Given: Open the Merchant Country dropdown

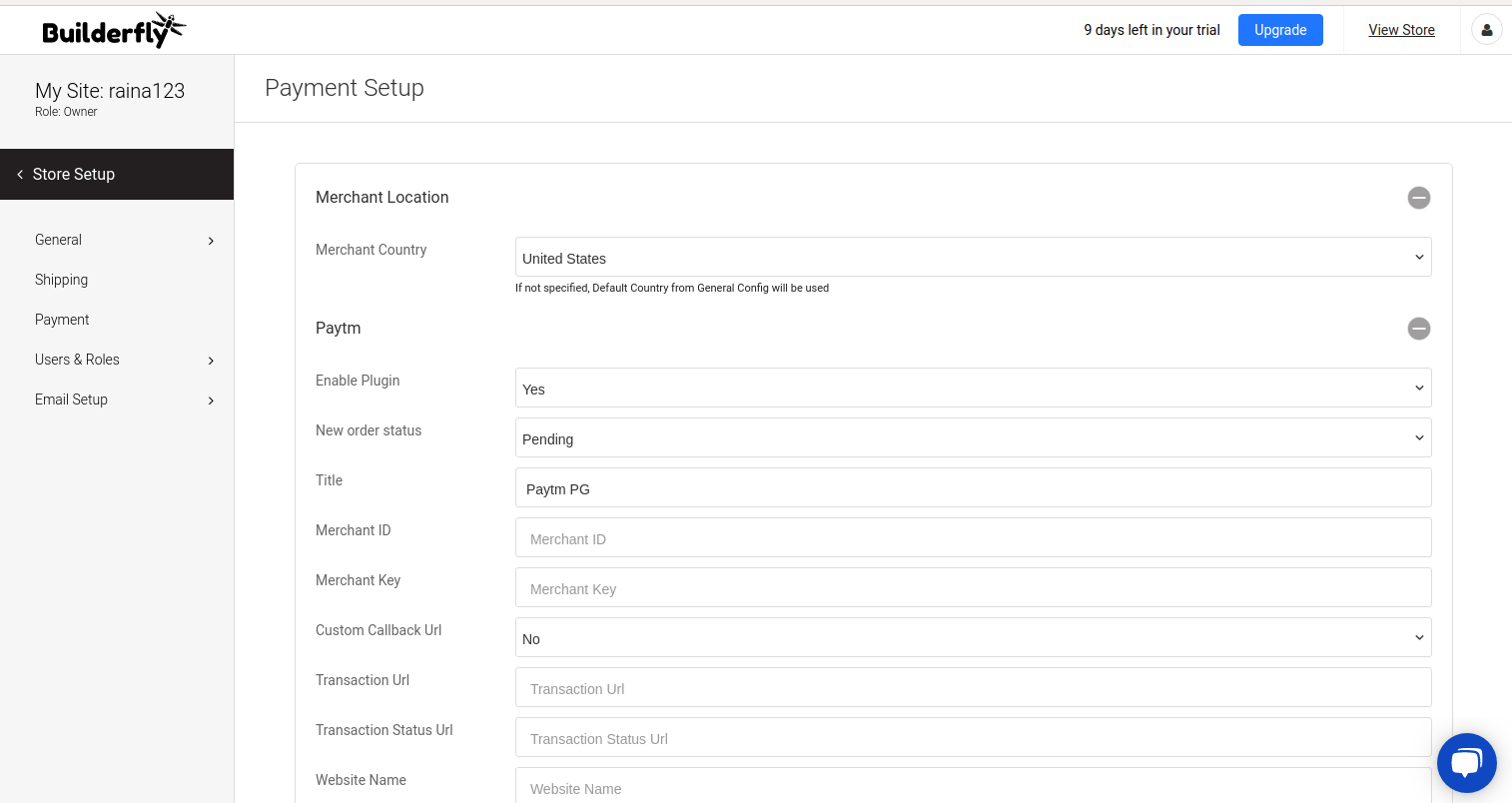Looking at the screenshot, I should pos(973,258).
